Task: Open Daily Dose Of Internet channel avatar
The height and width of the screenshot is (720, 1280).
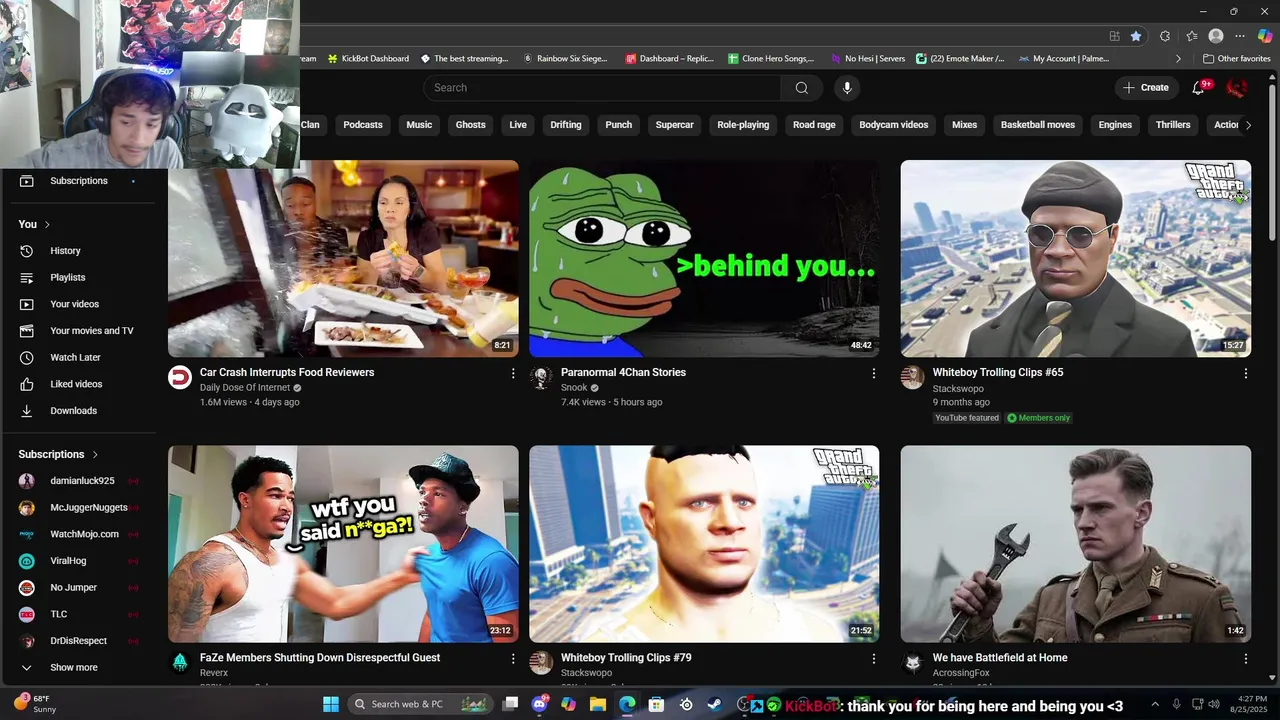Action: pos(180,377)
